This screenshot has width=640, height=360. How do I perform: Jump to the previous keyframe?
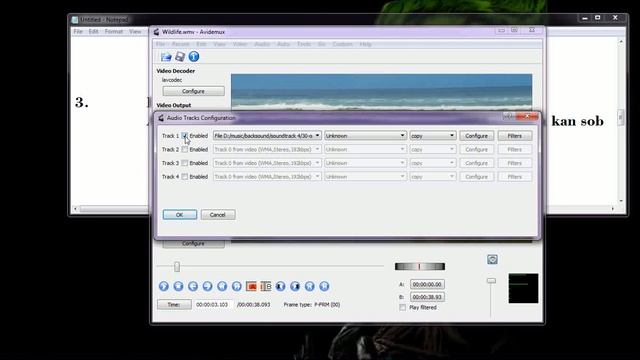pos(222,286)
